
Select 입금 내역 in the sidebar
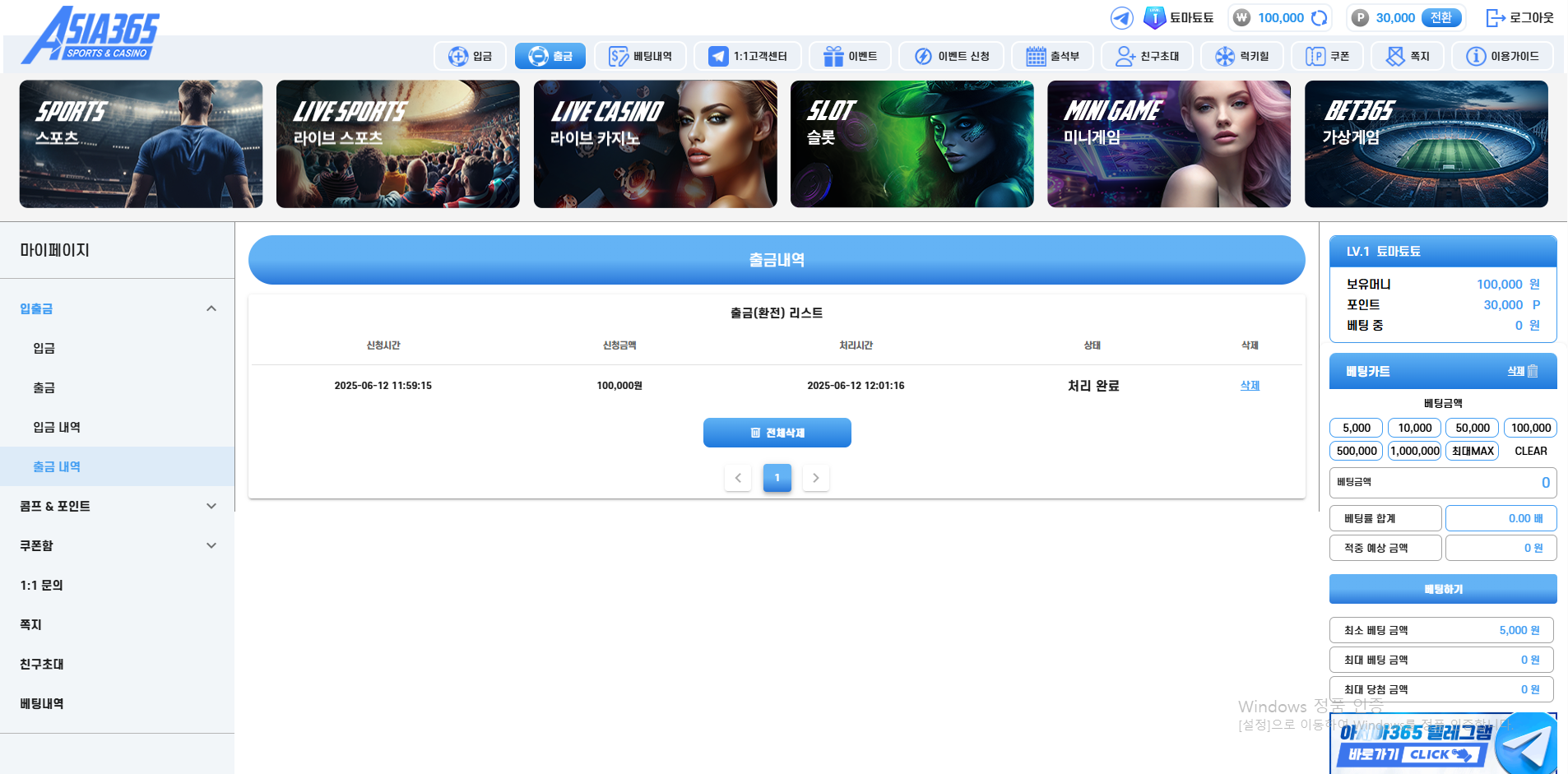(117, 427)
